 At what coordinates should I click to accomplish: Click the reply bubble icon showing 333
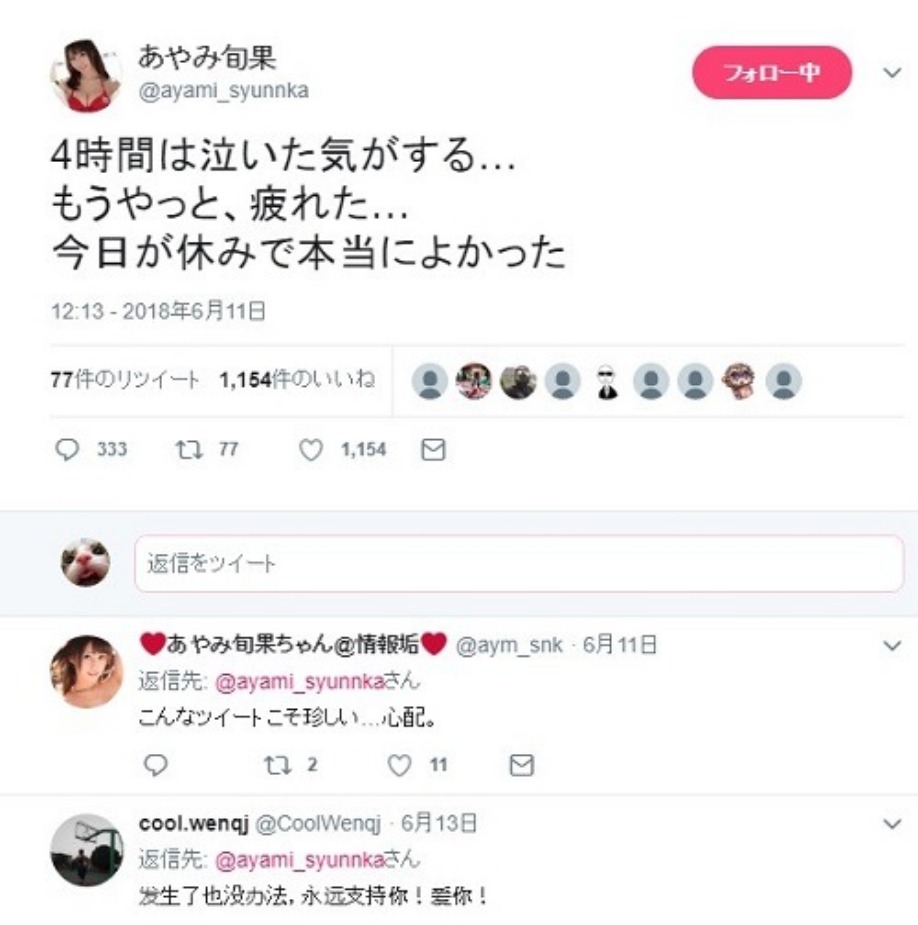coord(67,450)
